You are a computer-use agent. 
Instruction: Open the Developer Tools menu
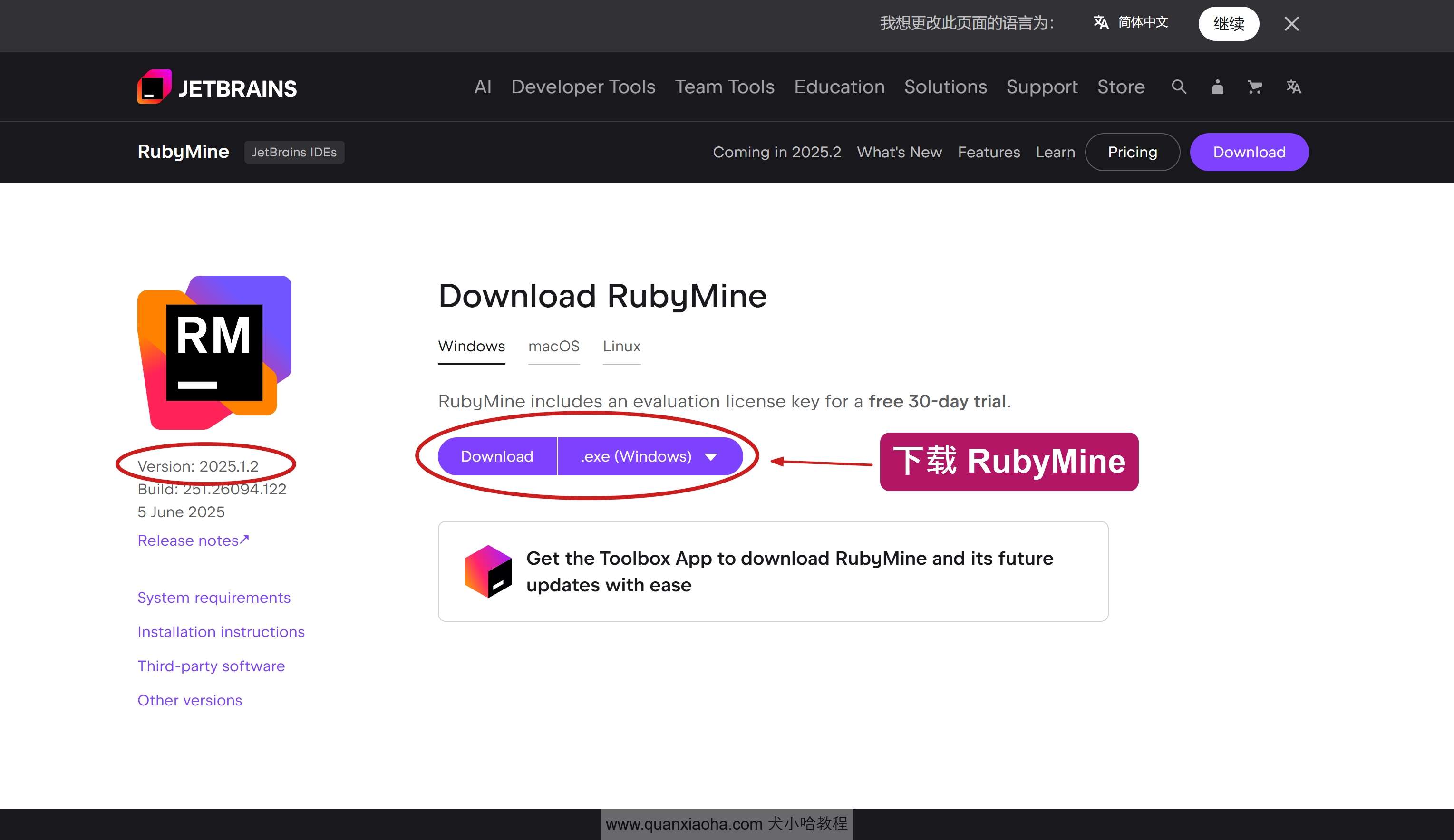[583, 87]
